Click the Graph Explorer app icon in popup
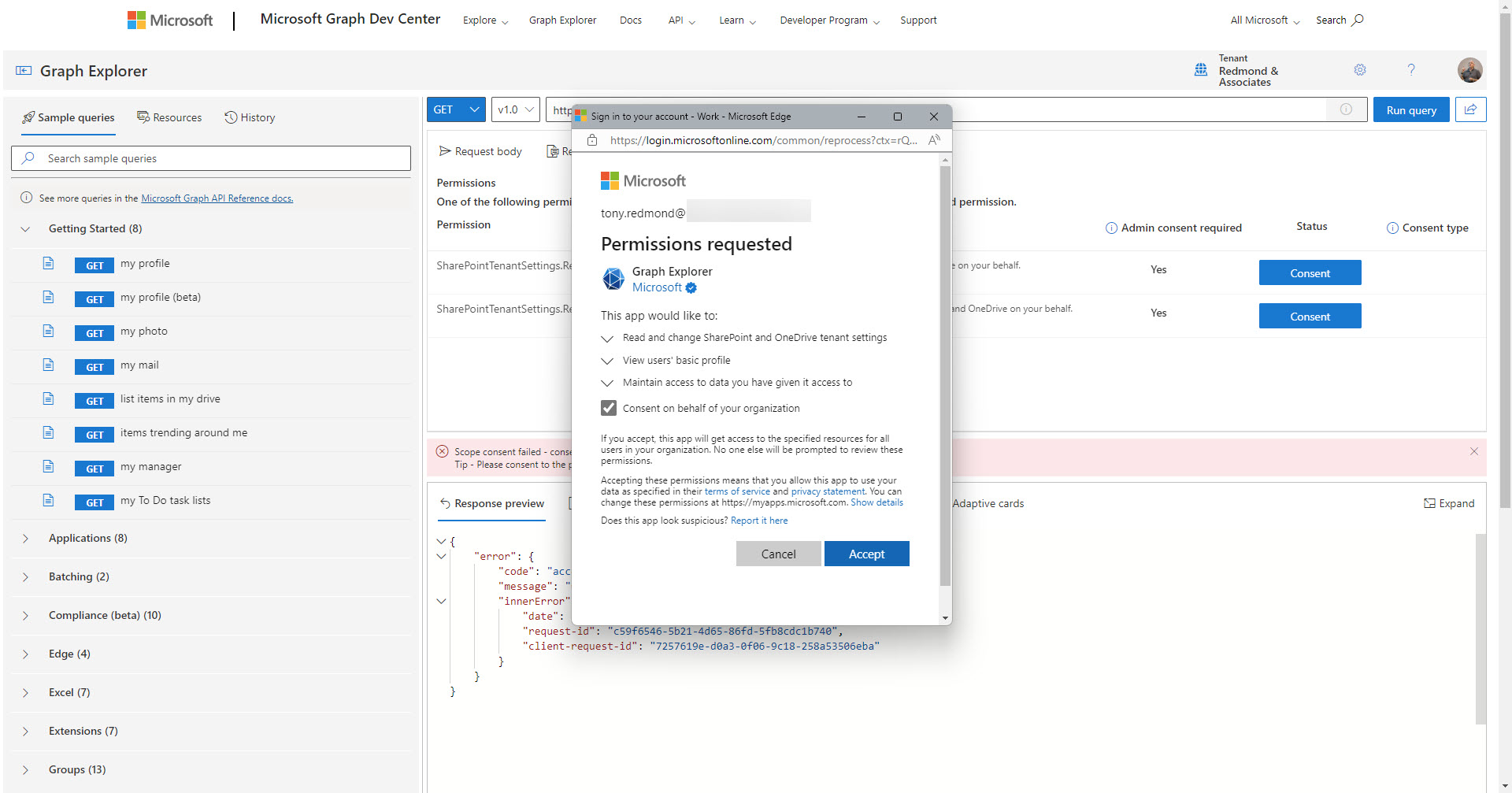The height and width of the screenshot is (793, 1512). [x=613, y=279]
